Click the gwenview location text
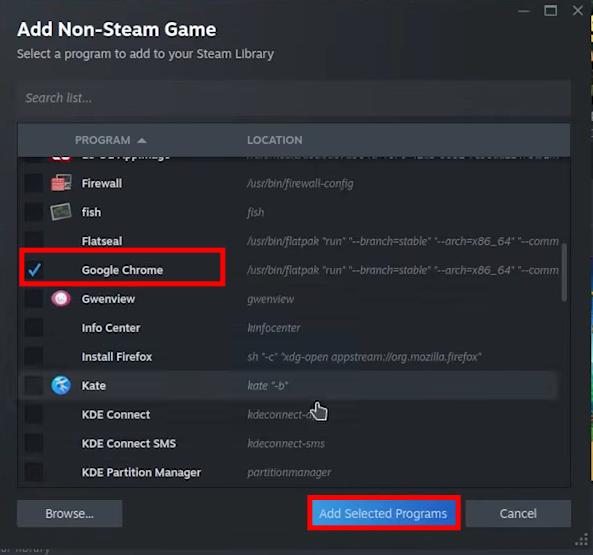 [x=270, y=299]
